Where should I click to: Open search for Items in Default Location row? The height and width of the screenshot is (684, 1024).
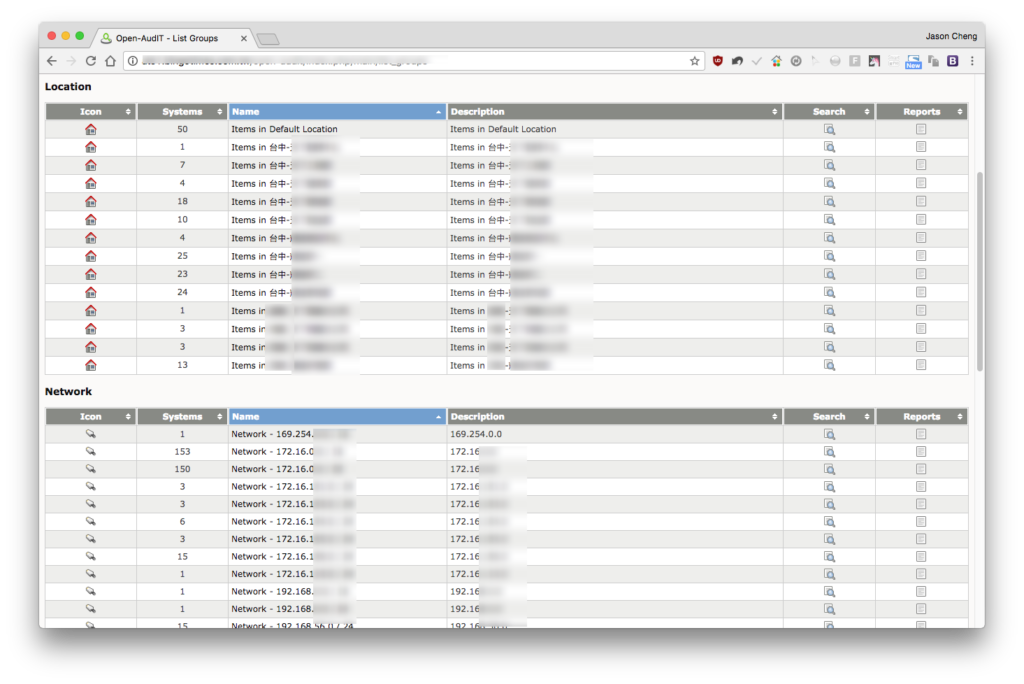pyautogui.click(x=829, y=129)
